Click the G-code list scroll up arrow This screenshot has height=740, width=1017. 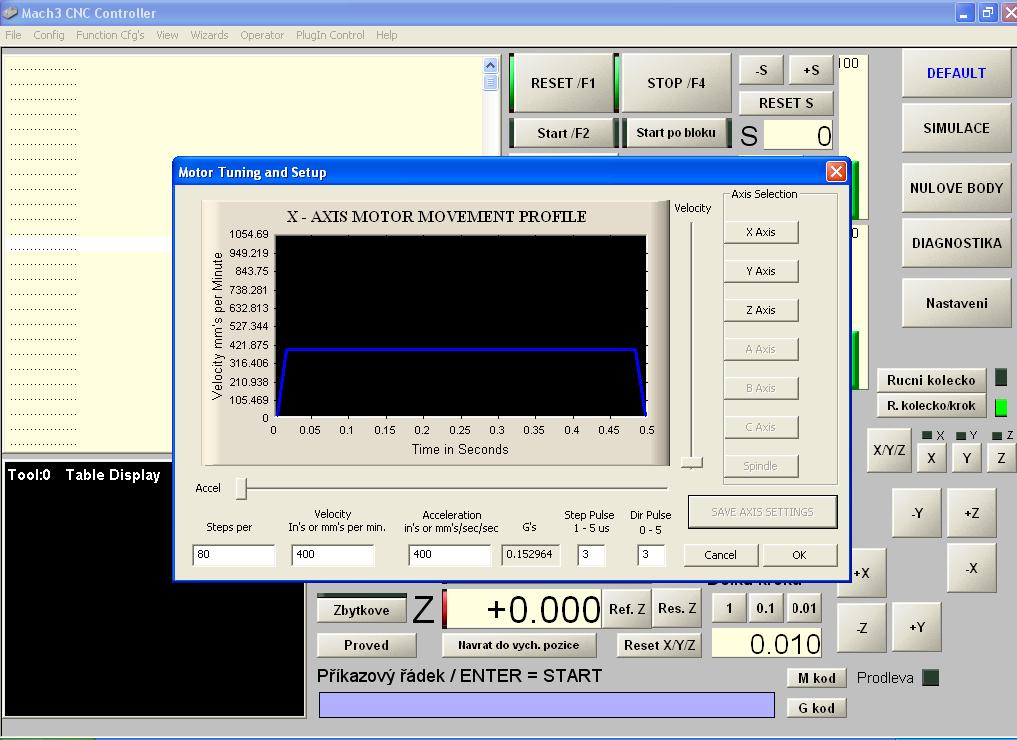click(490, 66)
